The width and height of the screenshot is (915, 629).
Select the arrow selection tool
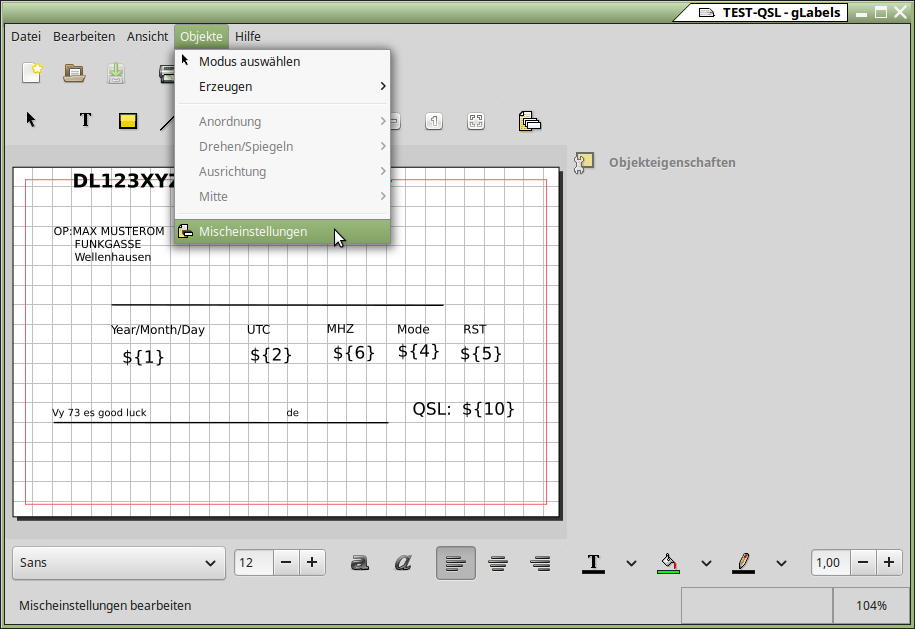point(31,120)
